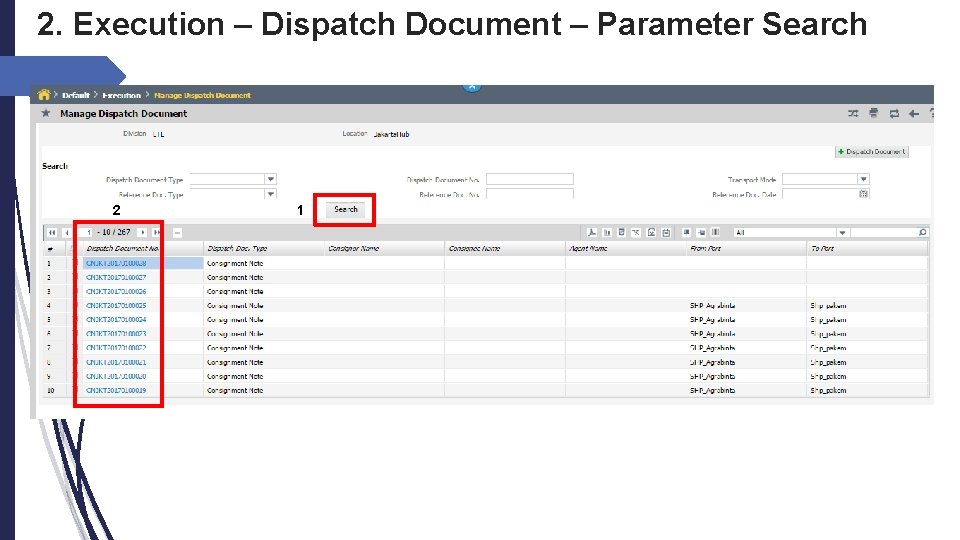Screen dimensions: 960x540
Task: Open the dispatch document link in row 1
Action: point(116,263)
